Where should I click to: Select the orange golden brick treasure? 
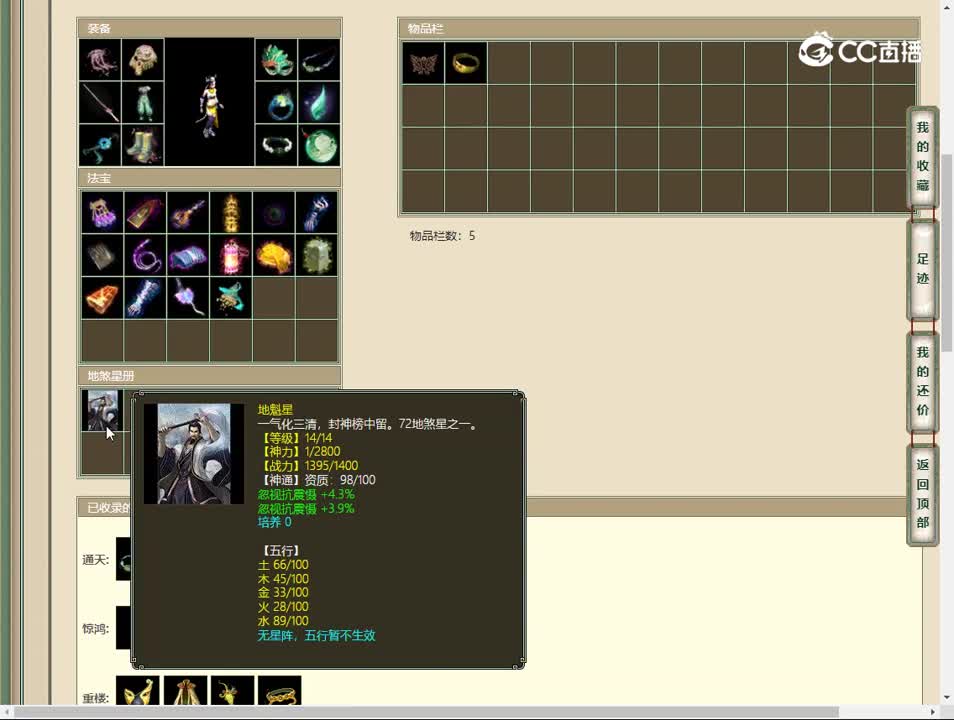[102, 298]
